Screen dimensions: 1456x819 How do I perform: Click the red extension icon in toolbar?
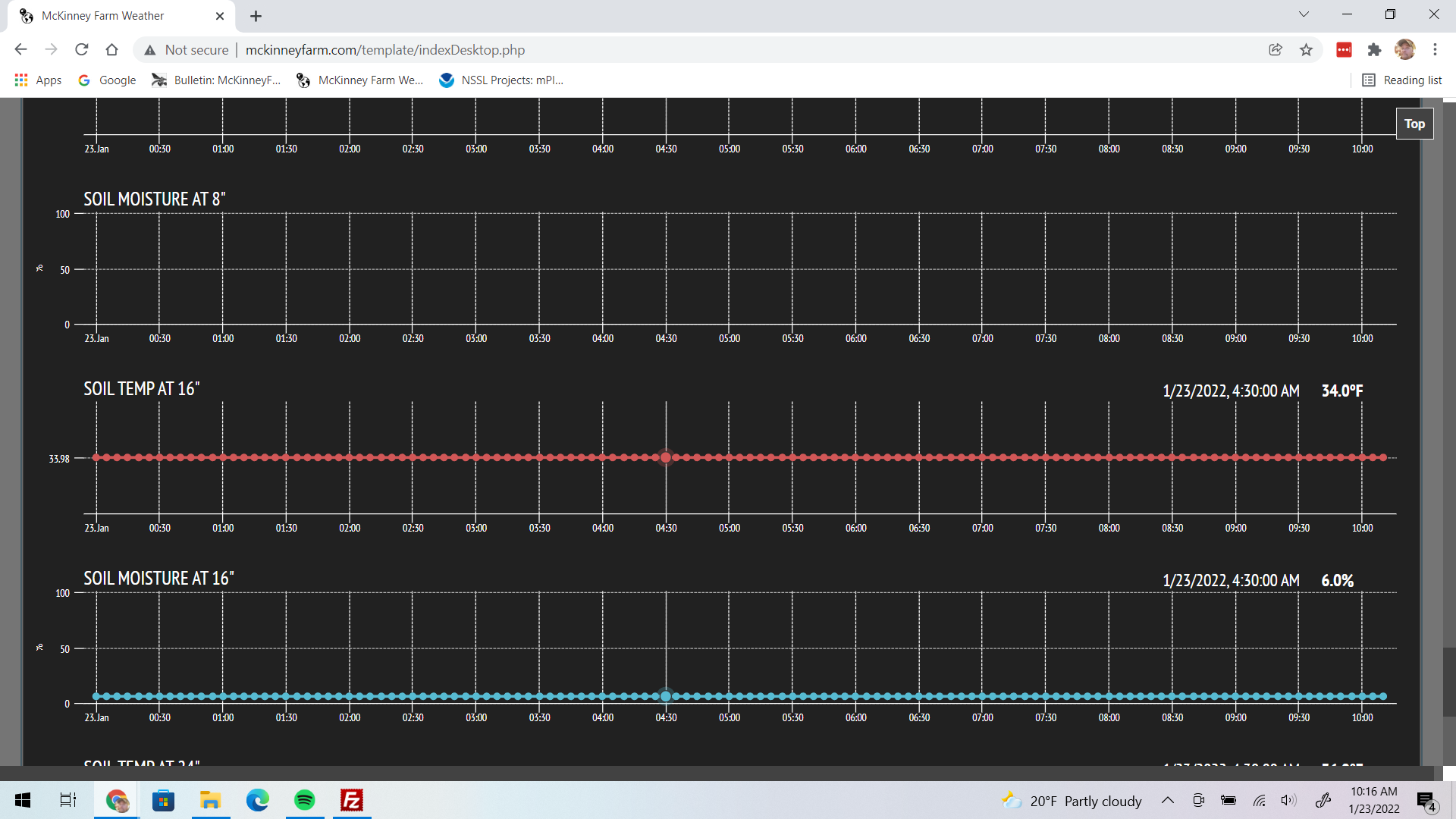1344,50
